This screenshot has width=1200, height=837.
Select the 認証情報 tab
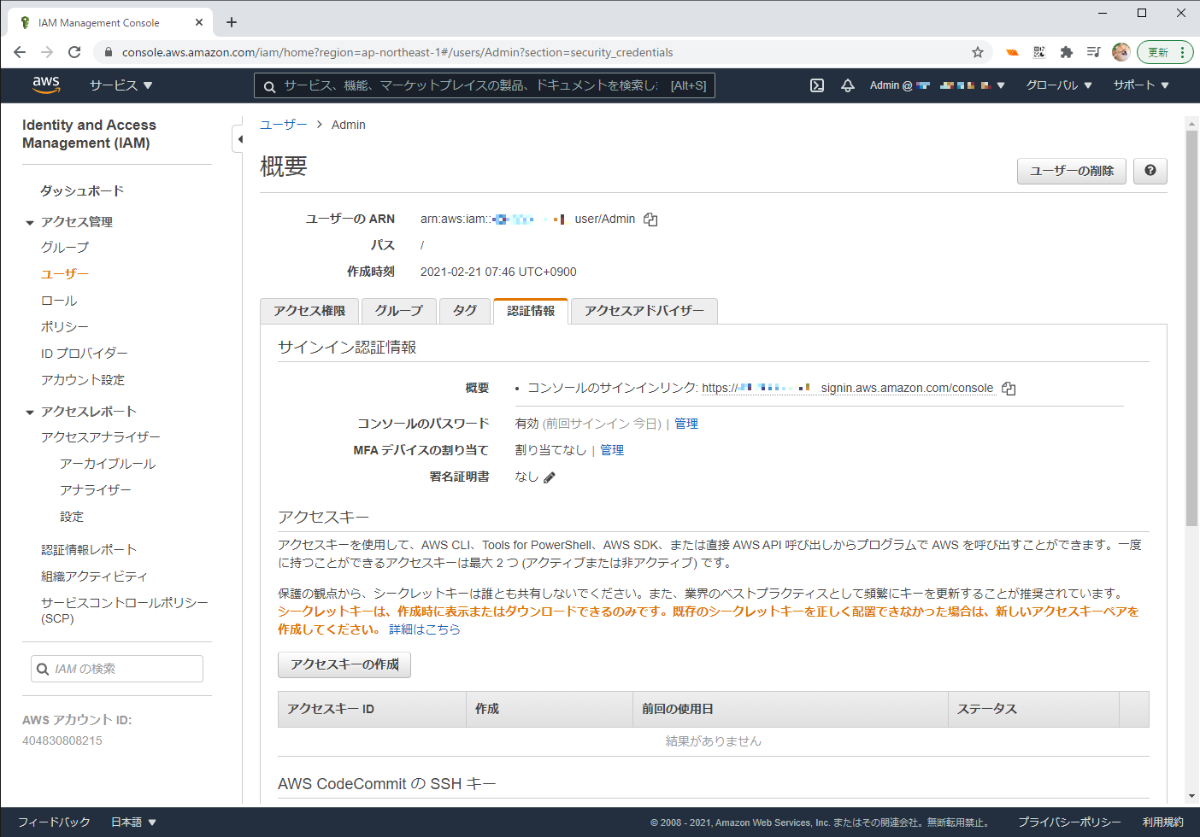click(531, 311)
